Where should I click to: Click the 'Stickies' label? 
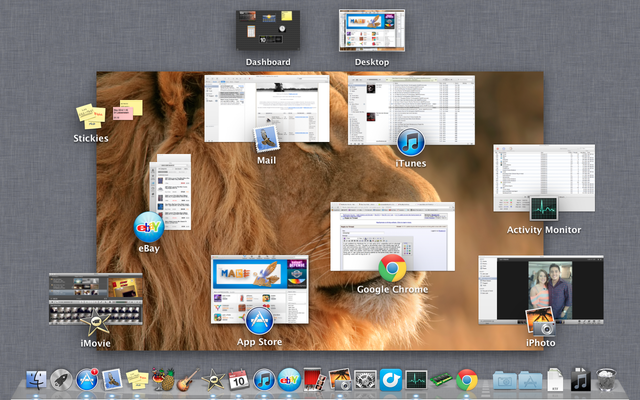[x=91, y=138]
